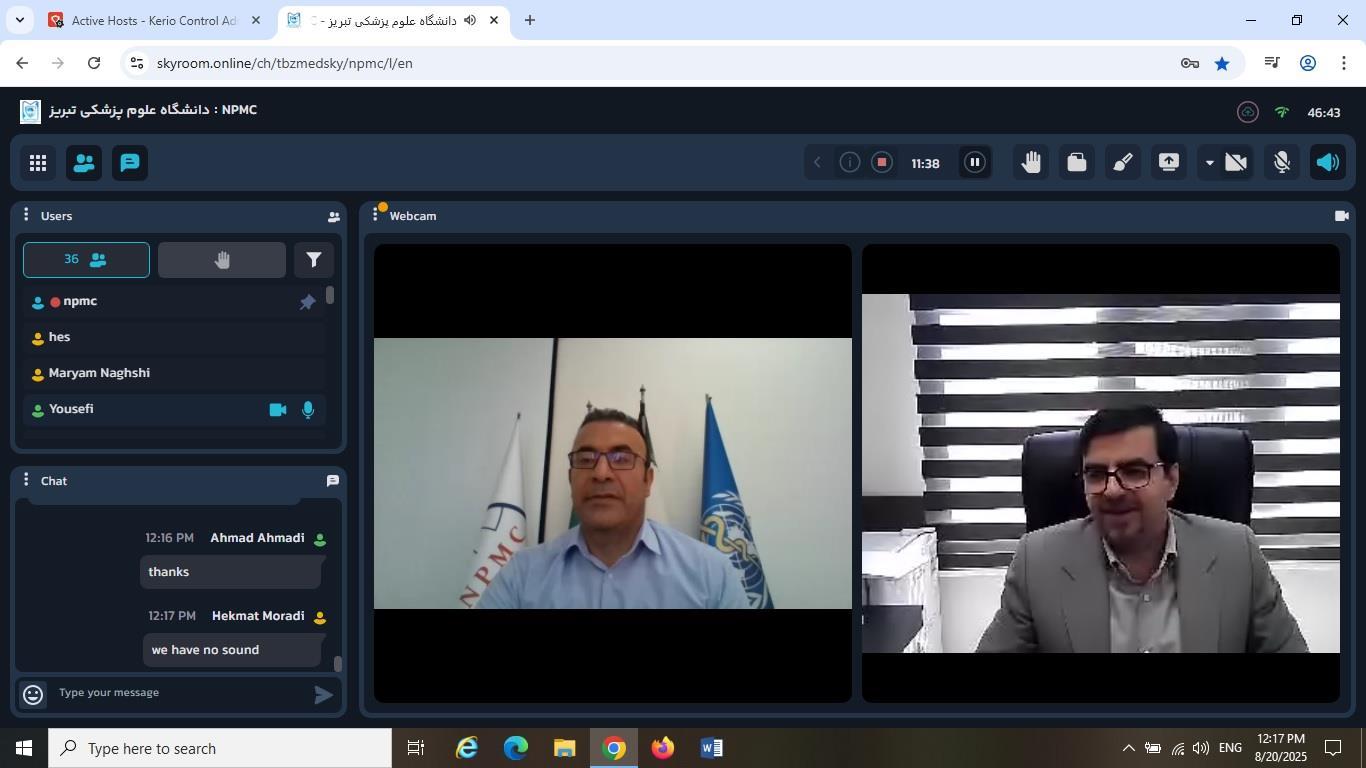Screen dimensions: 1366x768
Task: Click the screen share upload icon
Action: click(1168, 163)
